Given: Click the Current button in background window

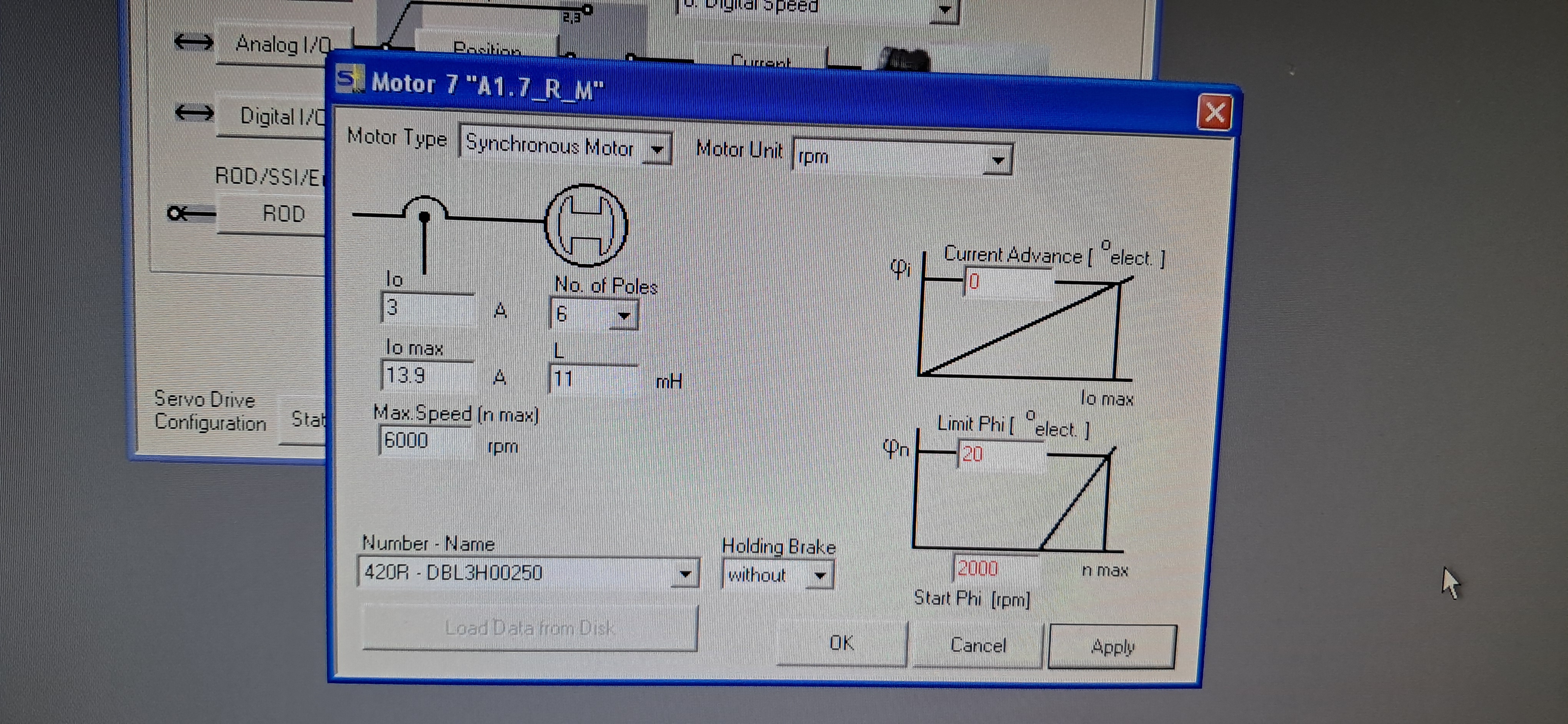Looking at the screenshot, I should click(x=760, y=59).
